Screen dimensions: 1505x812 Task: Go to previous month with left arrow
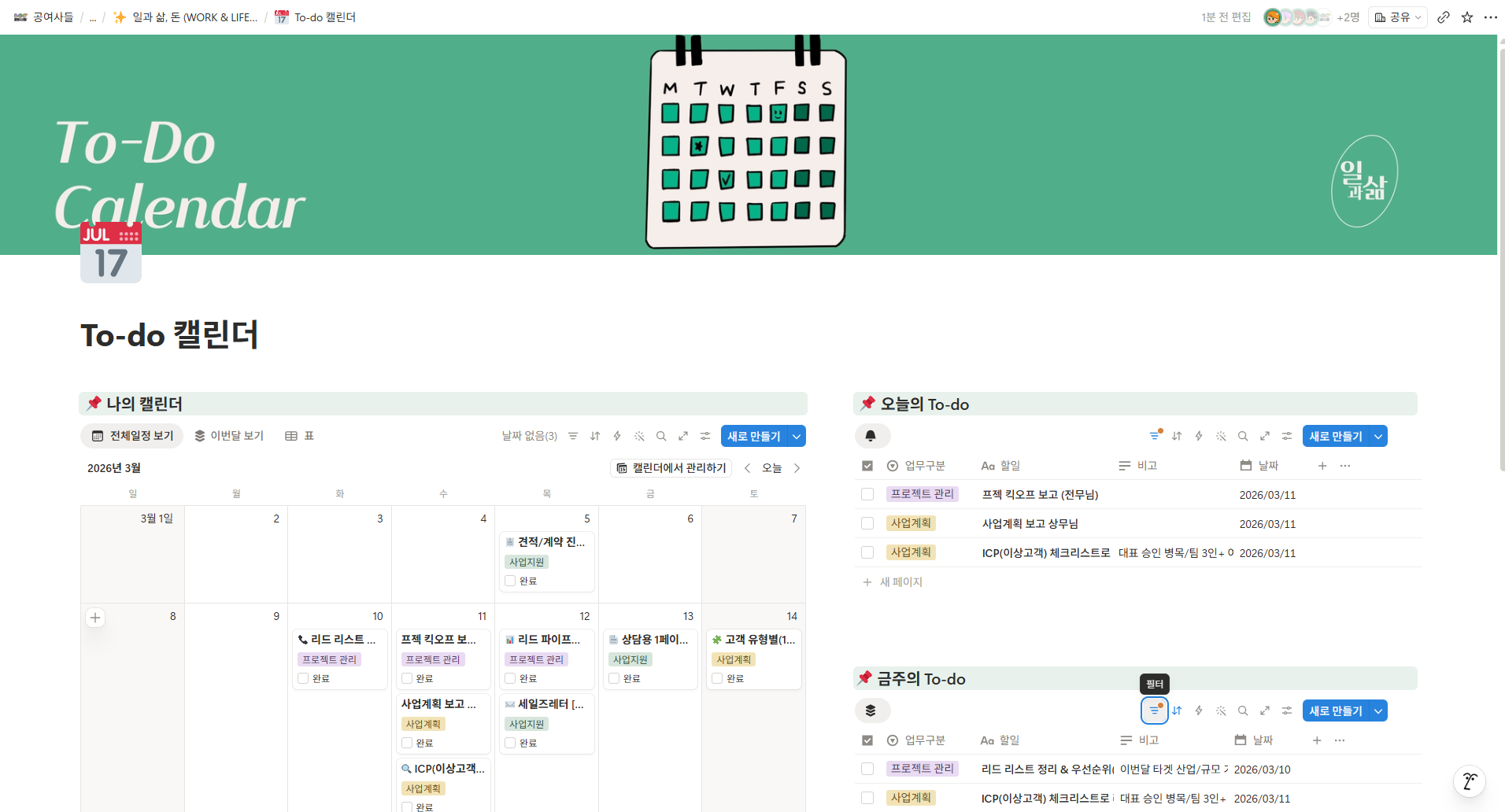[x=747, y=468]
